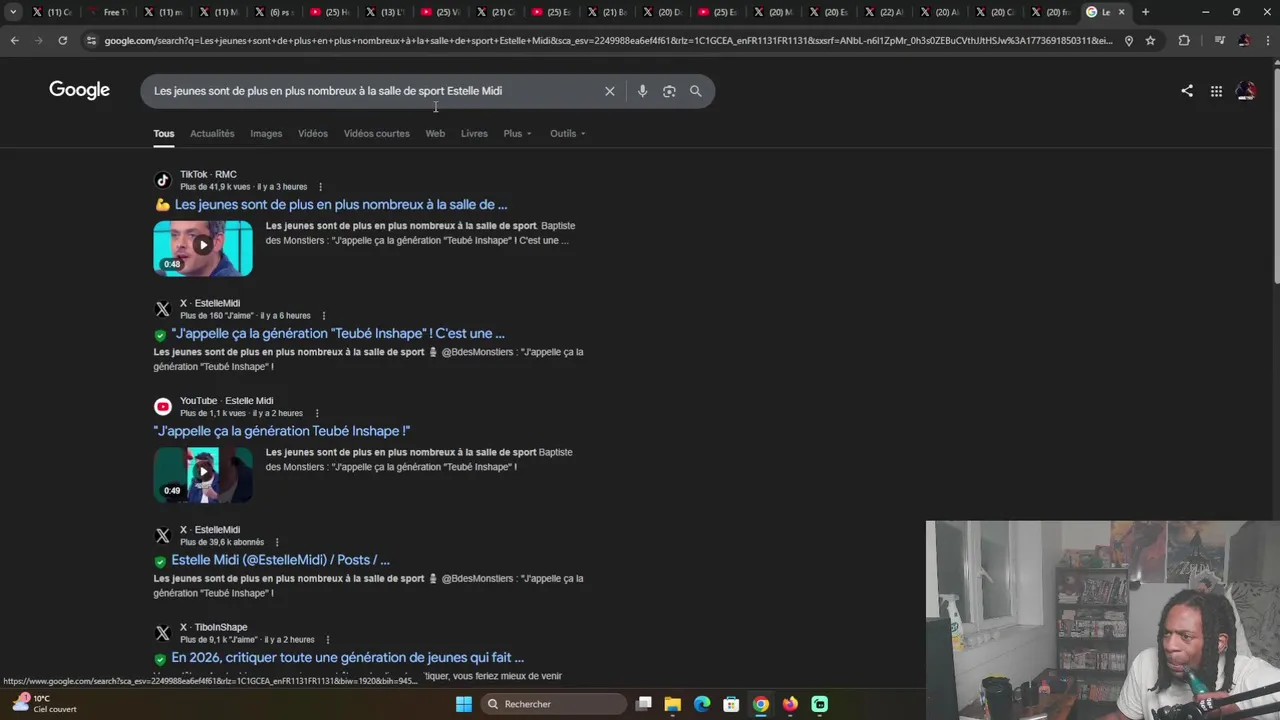Switch to Images tab

(x=266, y=134)
